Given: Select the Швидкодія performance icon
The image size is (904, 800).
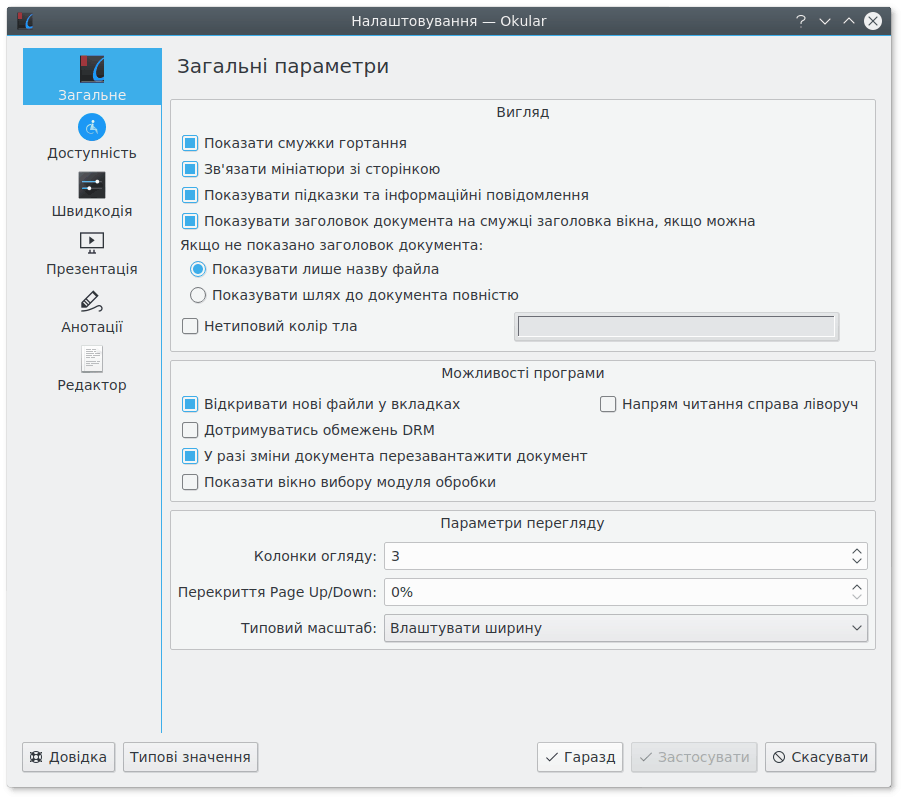Looking at the screenshot, I should tap(92, 185).
